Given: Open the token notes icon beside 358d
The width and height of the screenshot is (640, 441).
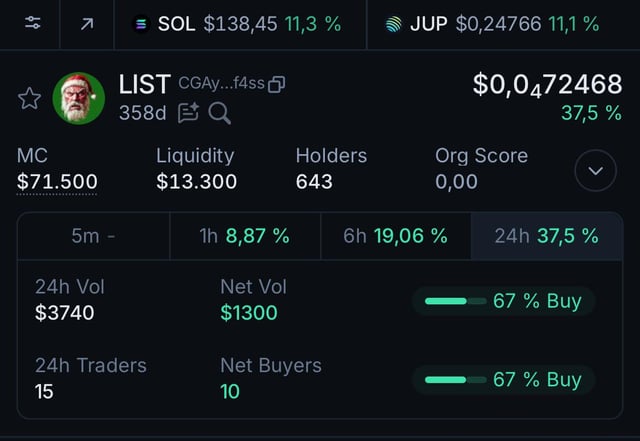Looking at the screenshot, I should pyautogui.click(x=188, y=113).
